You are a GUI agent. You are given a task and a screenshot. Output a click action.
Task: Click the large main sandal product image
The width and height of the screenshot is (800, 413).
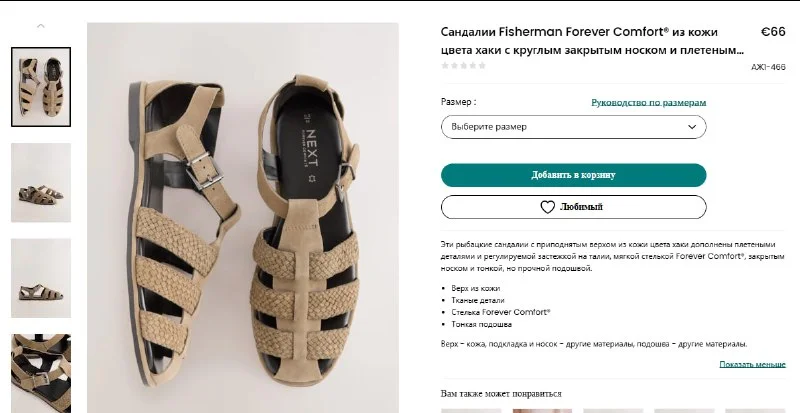click(x=243, y=217)
